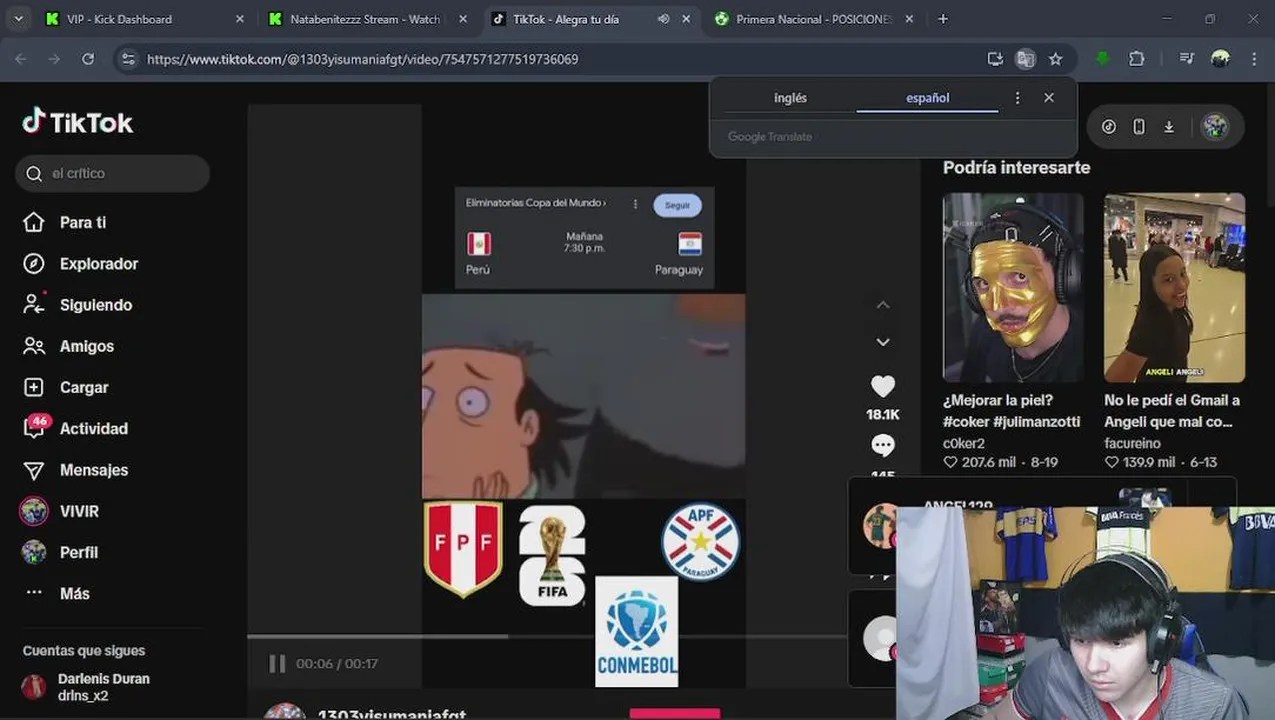Open the ¿Mejorar la piel? video thumbnail
Screen dimensions: 1275x720
tap(1013, 288)
